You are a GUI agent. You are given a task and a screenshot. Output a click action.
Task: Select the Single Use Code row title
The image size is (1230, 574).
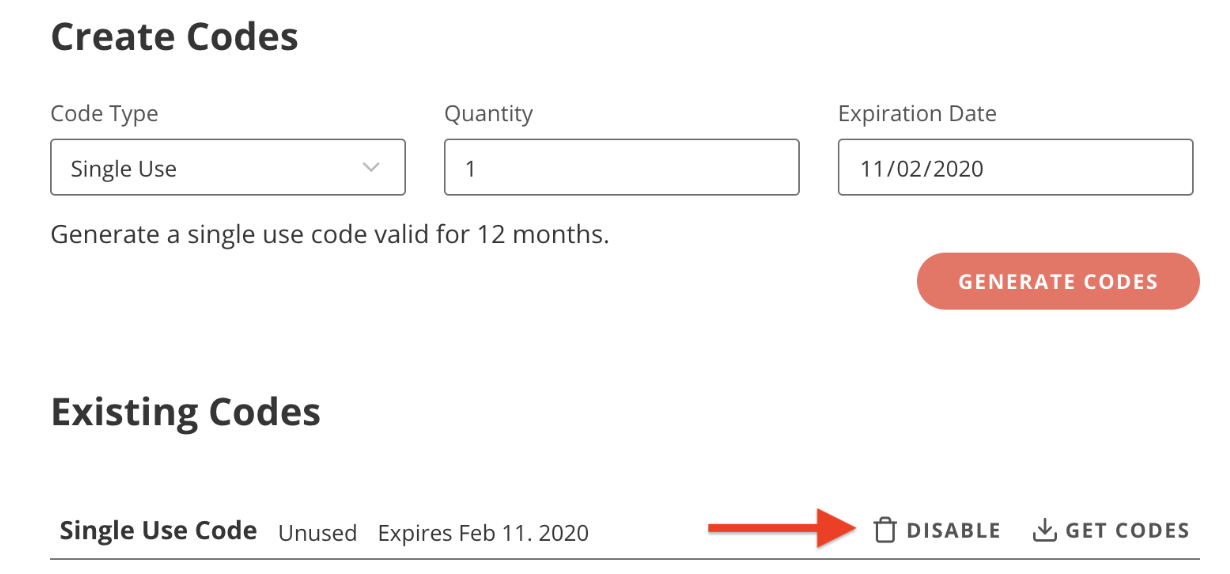click(x=158, y=530)
